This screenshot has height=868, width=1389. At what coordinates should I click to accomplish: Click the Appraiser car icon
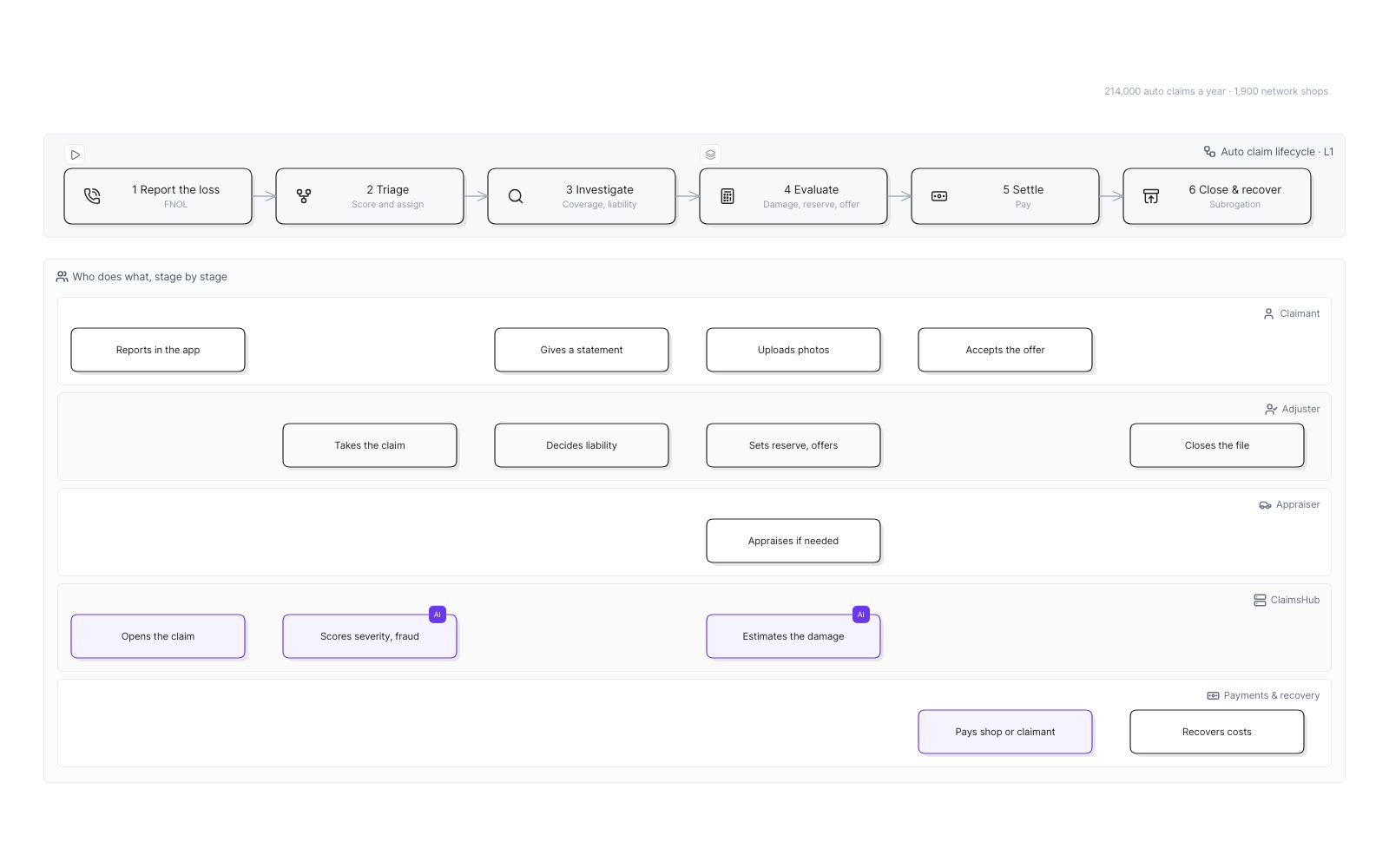pyautogui.click(x=1265, y=505)
